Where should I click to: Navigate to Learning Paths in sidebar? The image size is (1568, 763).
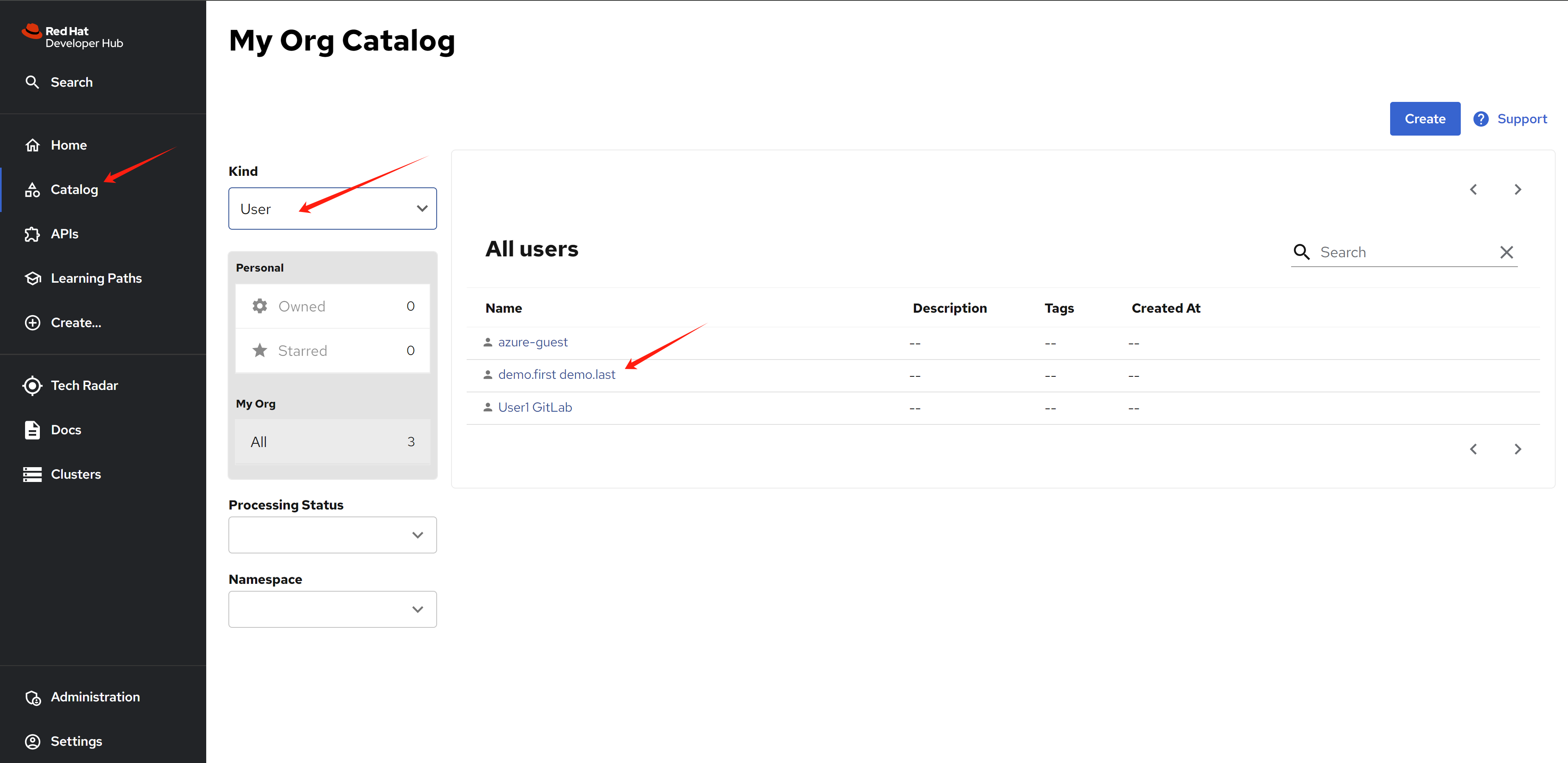pyautogui.click(x=96, y=278)
